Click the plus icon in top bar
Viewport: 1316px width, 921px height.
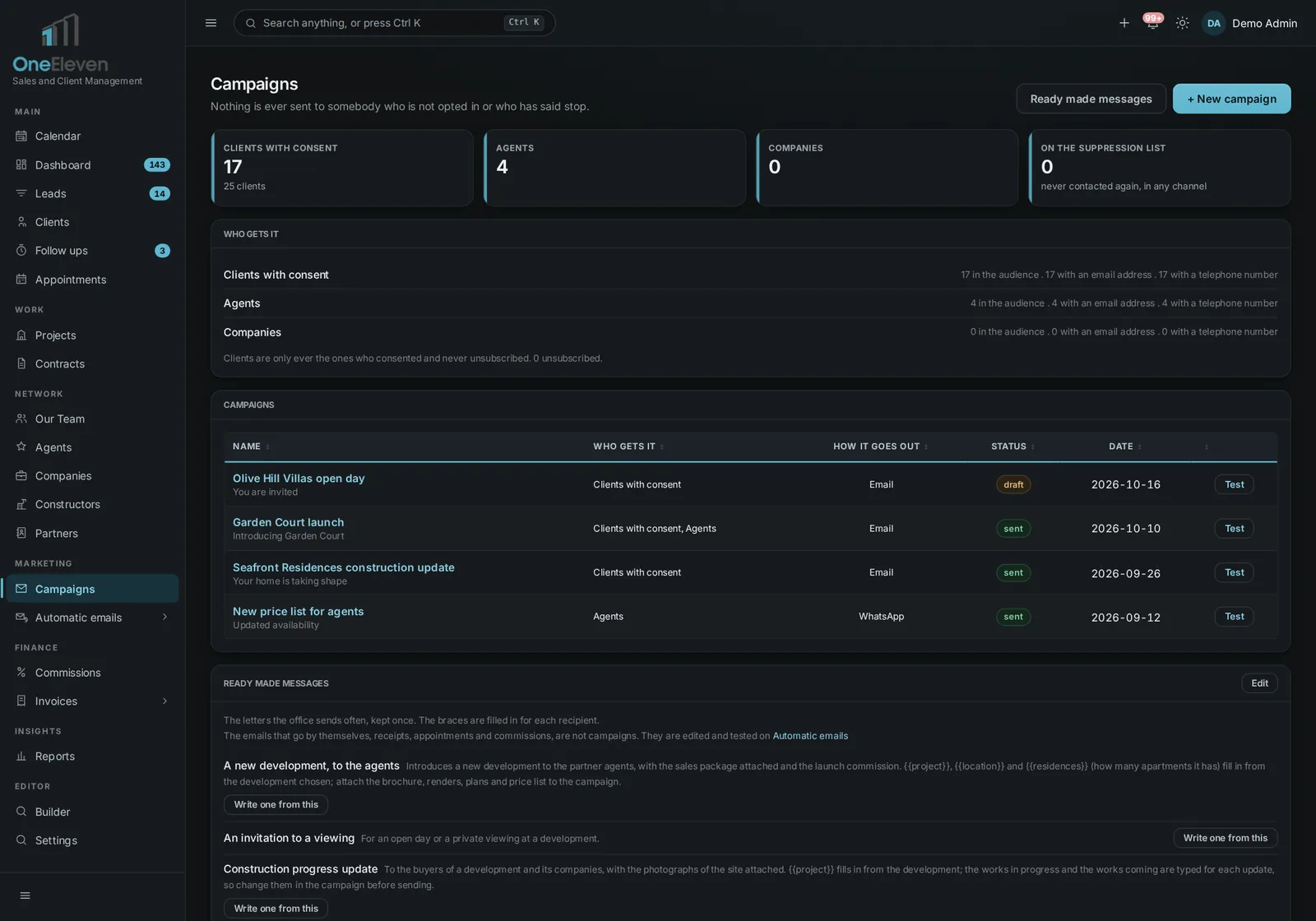[1124, 23]
